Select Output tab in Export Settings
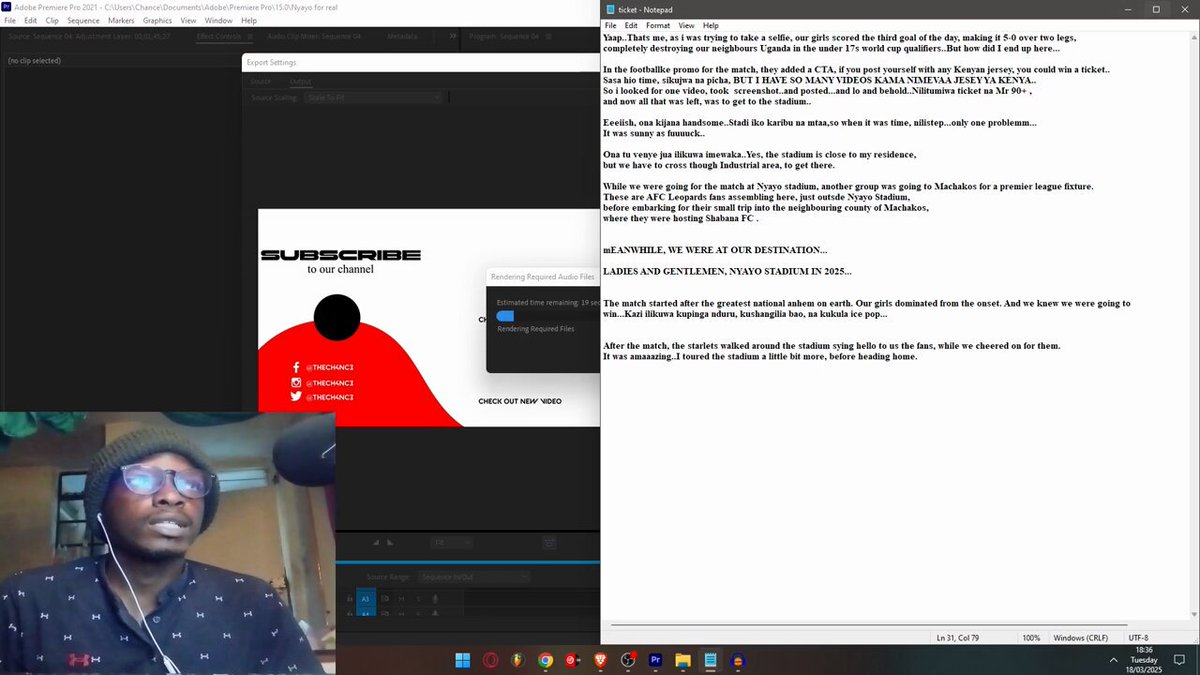The height and width of the screenshot is (675, 1200). click(301, 82)
